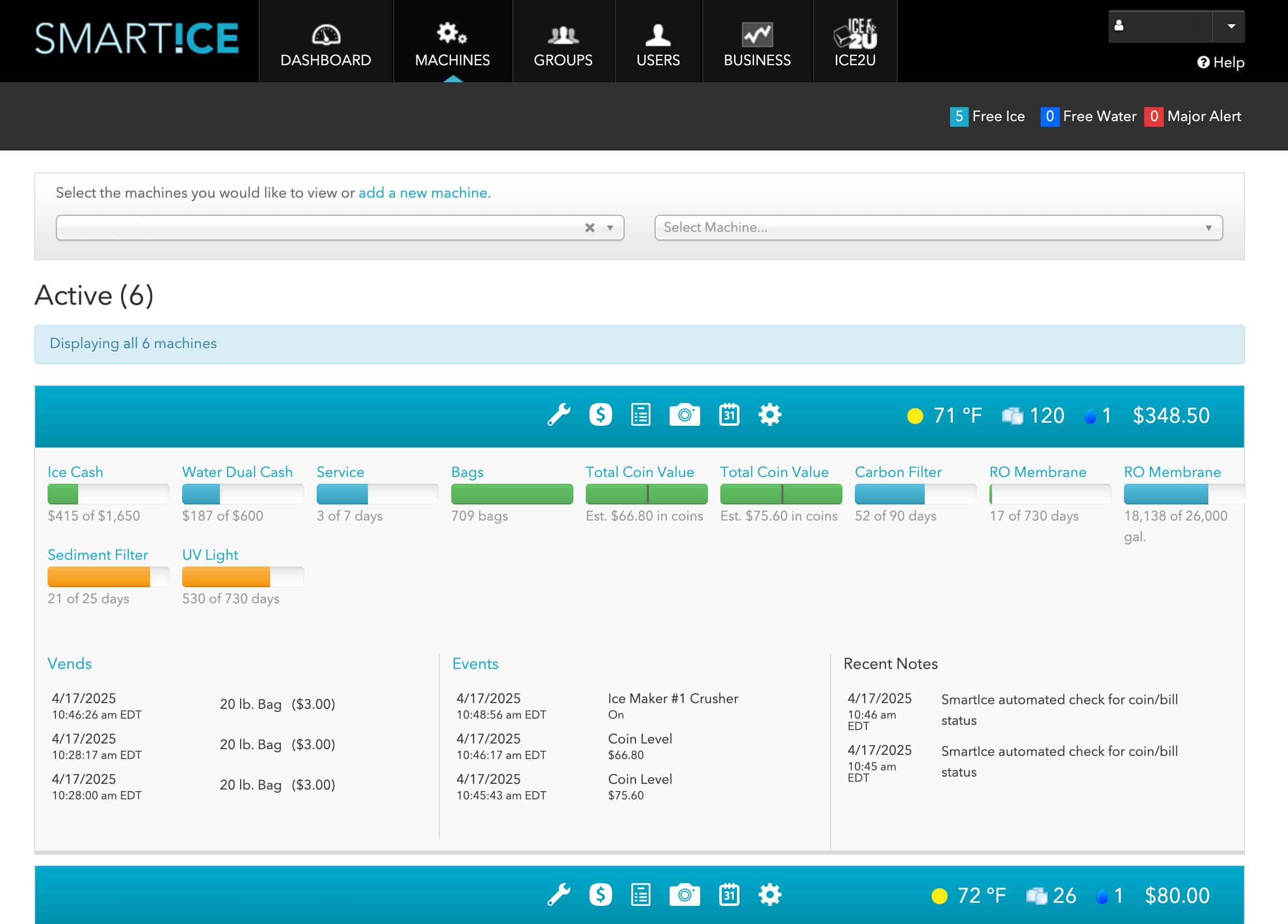1288x924 pixels.
Task: Open the add a new machine link
Action: (x=422, y=192)
